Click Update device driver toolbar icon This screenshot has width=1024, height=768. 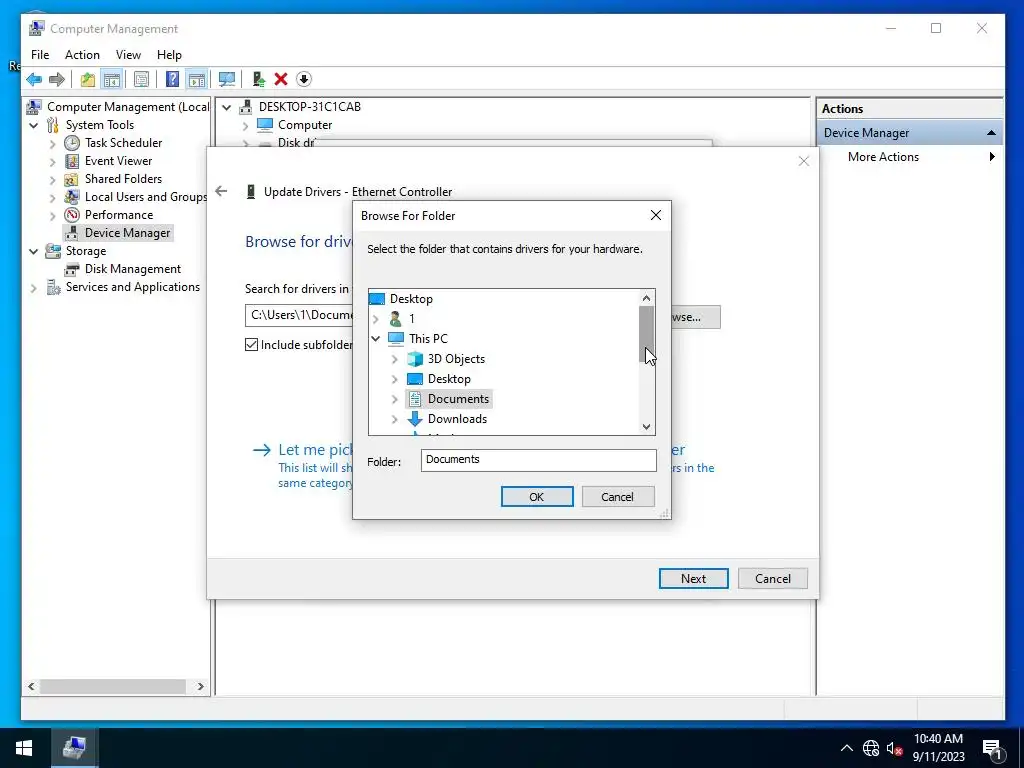pos(259,80)
